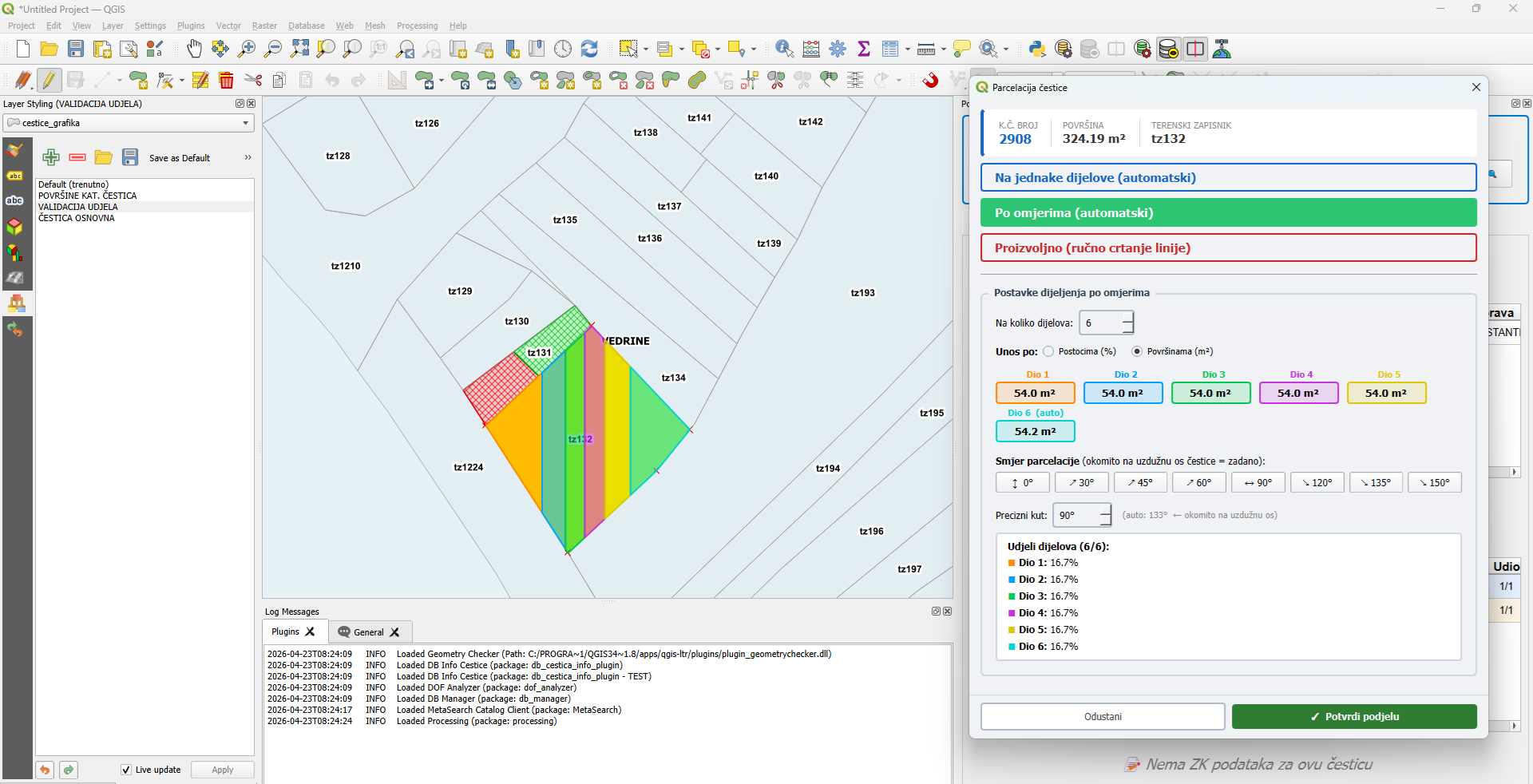Expand the Layer Styling toolbar overflow chevron
Viewport: 1533px width, 784px height.
click(248, 157)
